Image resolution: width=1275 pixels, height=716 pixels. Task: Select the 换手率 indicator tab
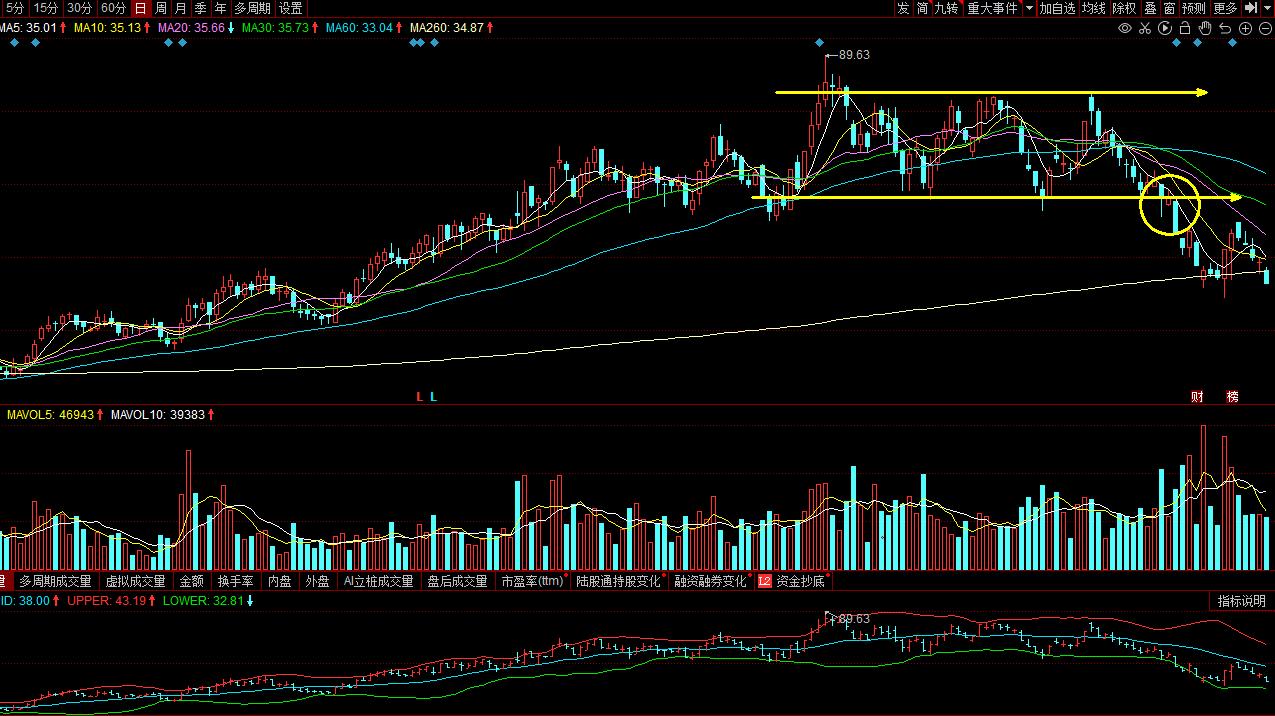(235, 581)
